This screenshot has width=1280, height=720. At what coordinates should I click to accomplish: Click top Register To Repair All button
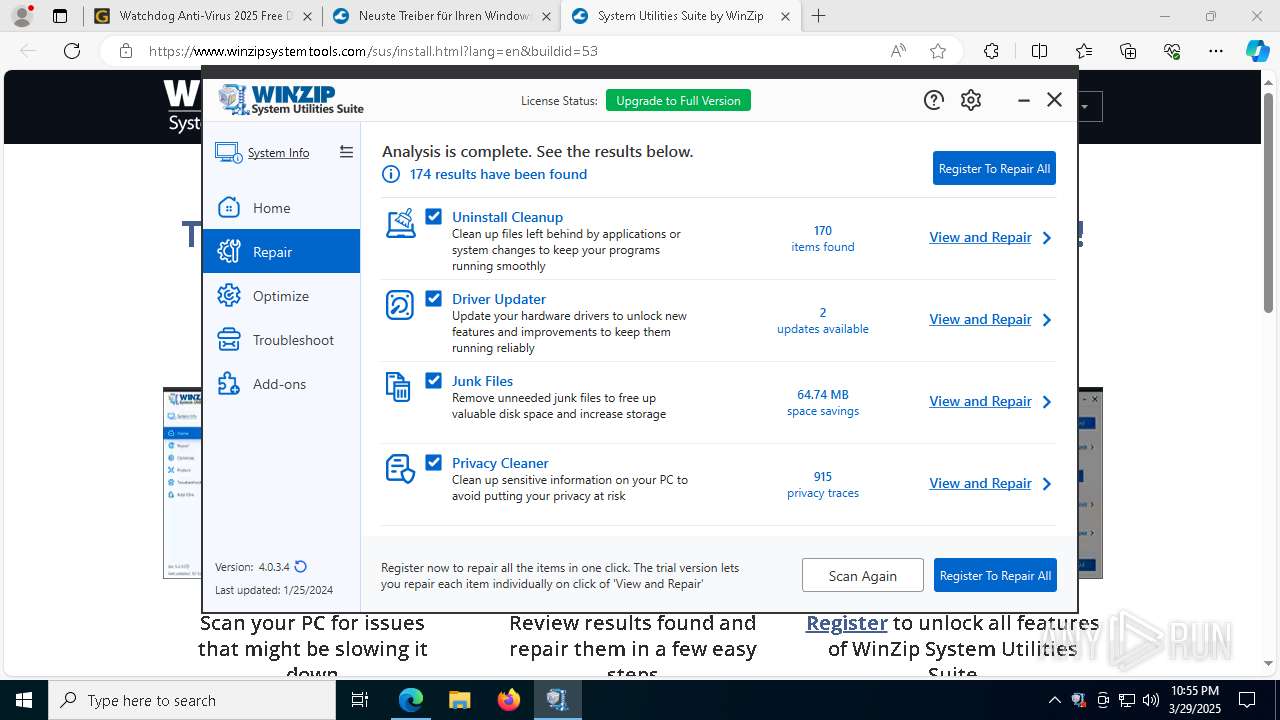[994, 168]
